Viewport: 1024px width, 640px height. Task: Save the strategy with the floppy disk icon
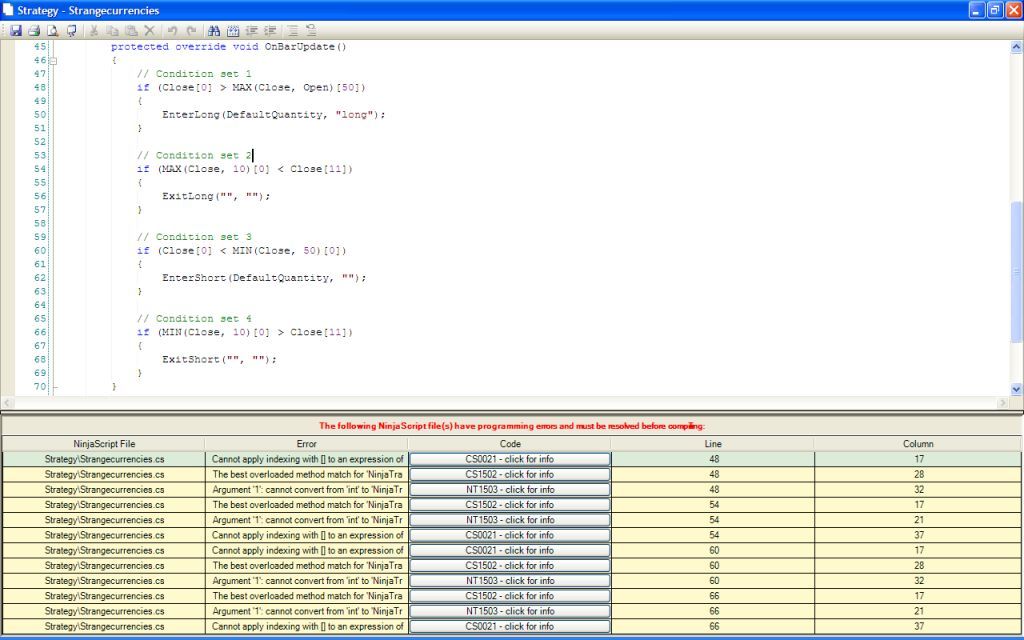tap(15, 30)
